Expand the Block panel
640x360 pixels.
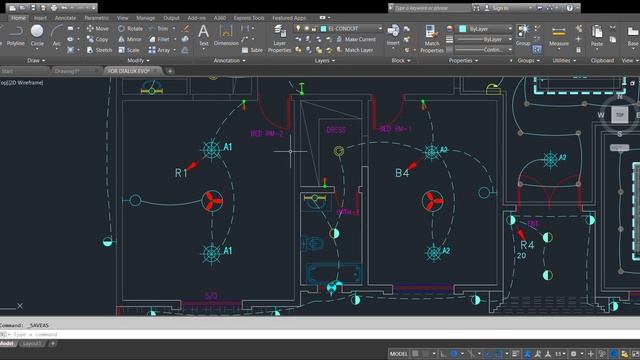(401, 60)
